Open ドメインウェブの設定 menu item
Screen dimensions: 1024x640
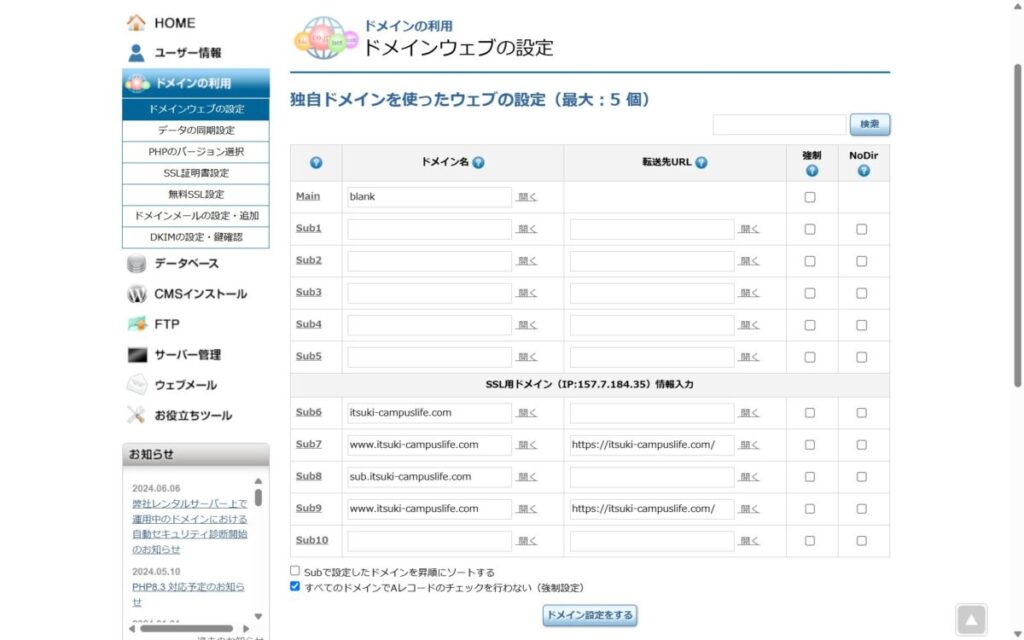coord(196,109)
